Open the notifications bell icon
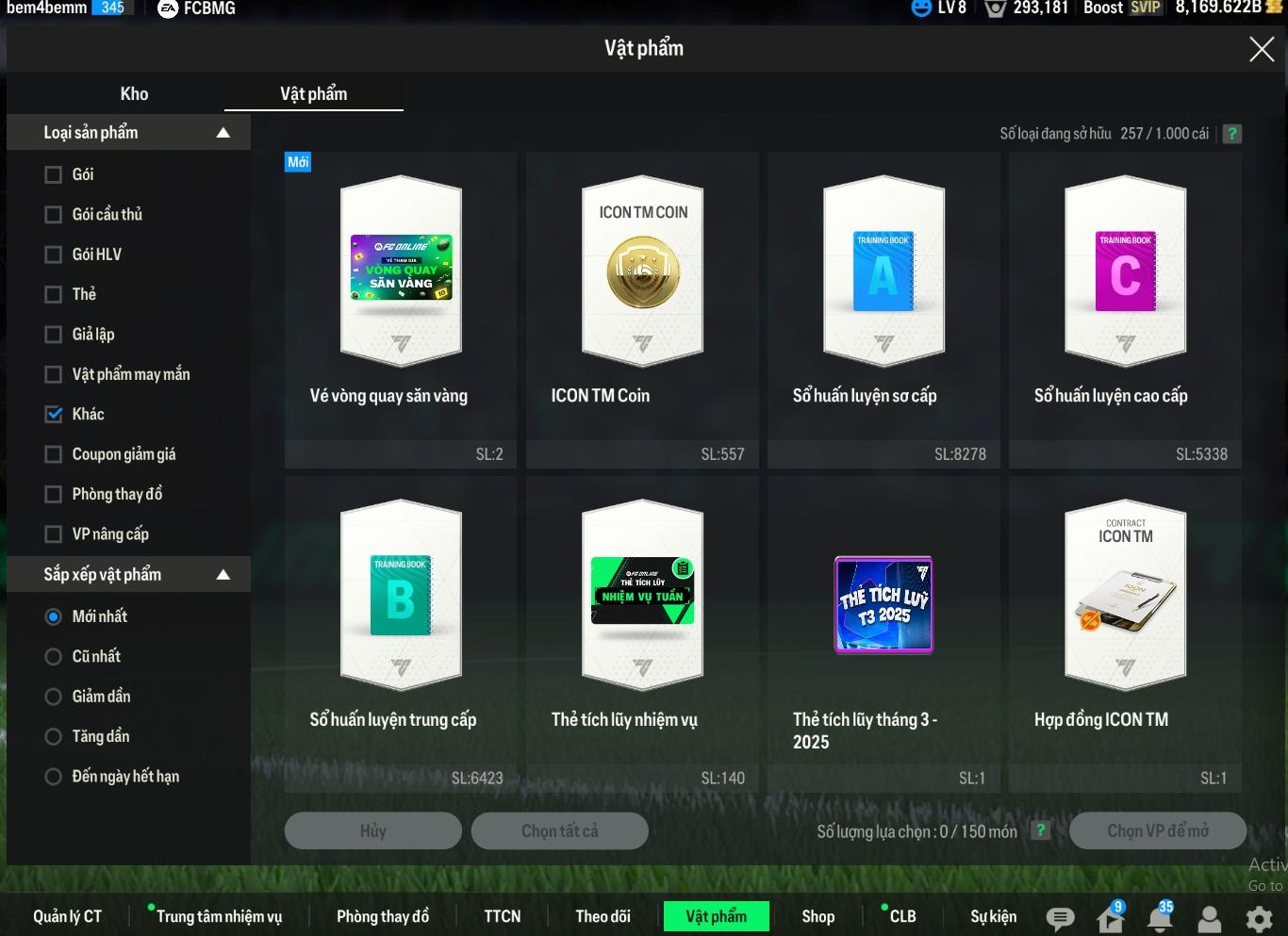The height and width of the screenshot is (936, 1288). click(x=1159, y=918)
